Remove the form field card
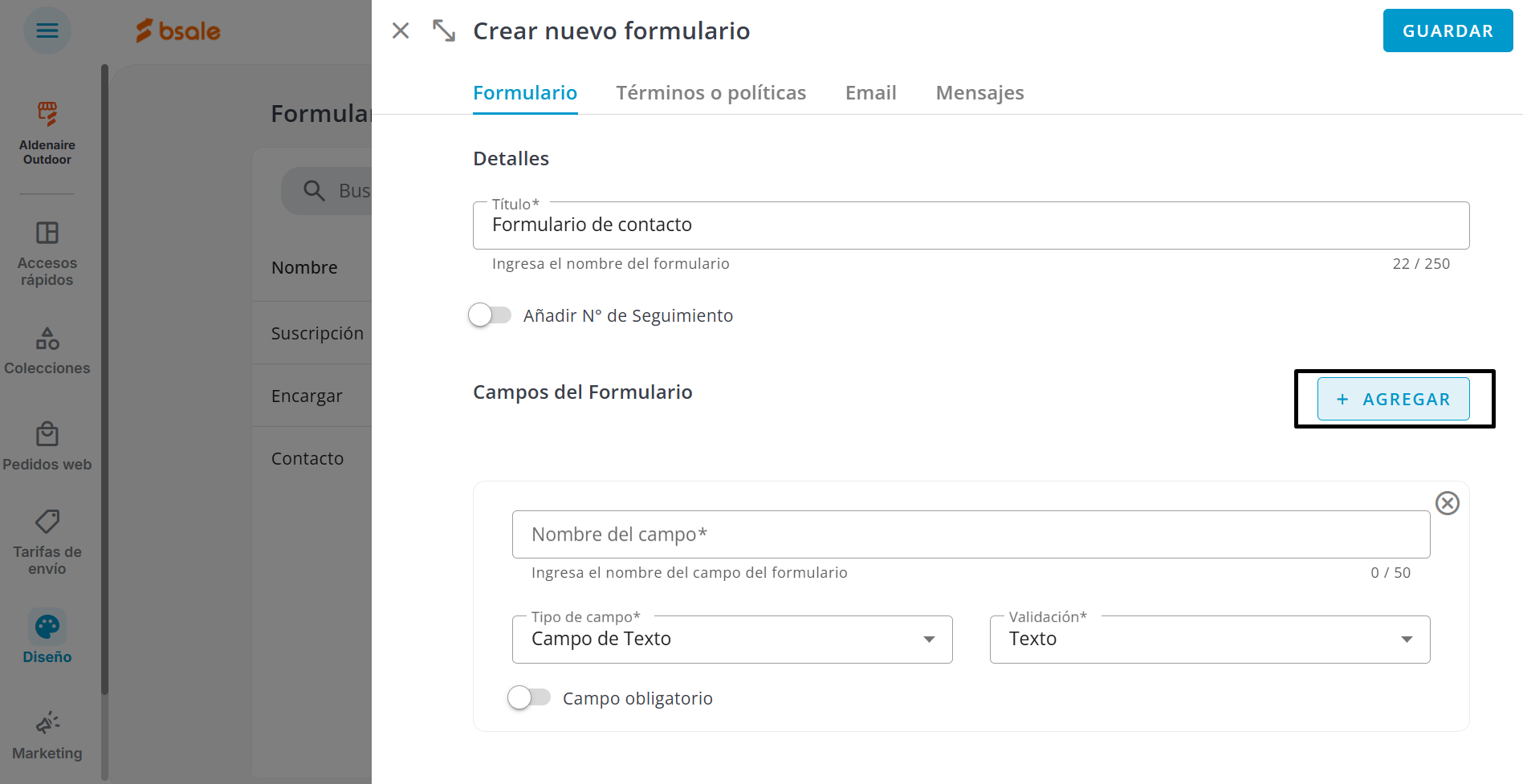Image resolution: width=1523 pixels, height=784 pixels. tap(1448, 503)
